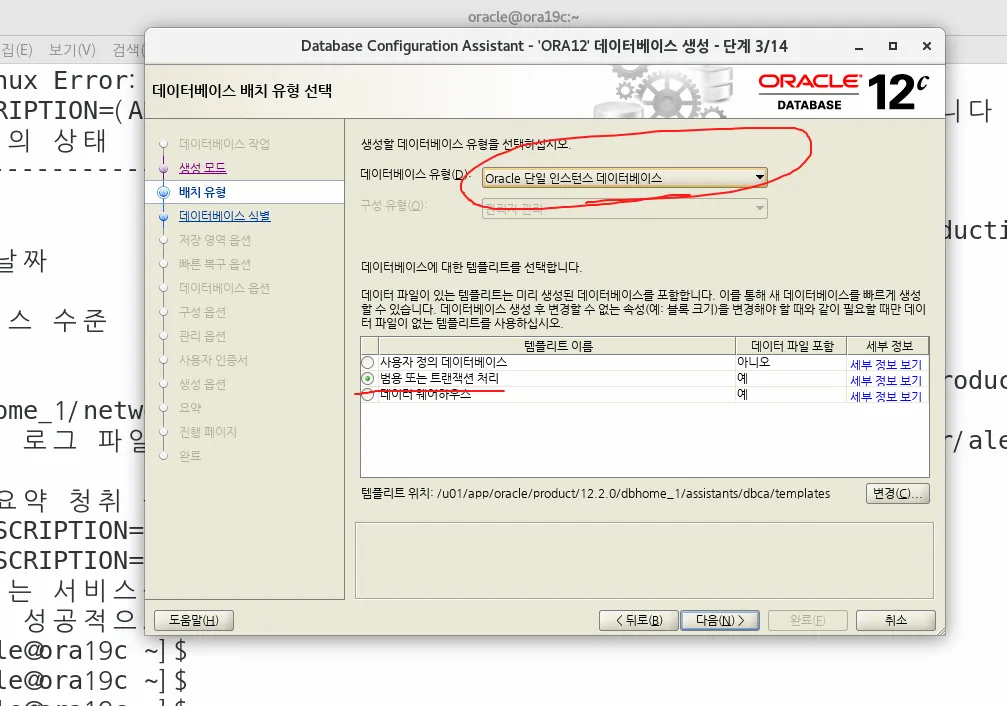The width and height of the screenshot is (1007, 706).
Task: Open the disabled 구성 유형 combo box
Action: (x=624, y=208)
